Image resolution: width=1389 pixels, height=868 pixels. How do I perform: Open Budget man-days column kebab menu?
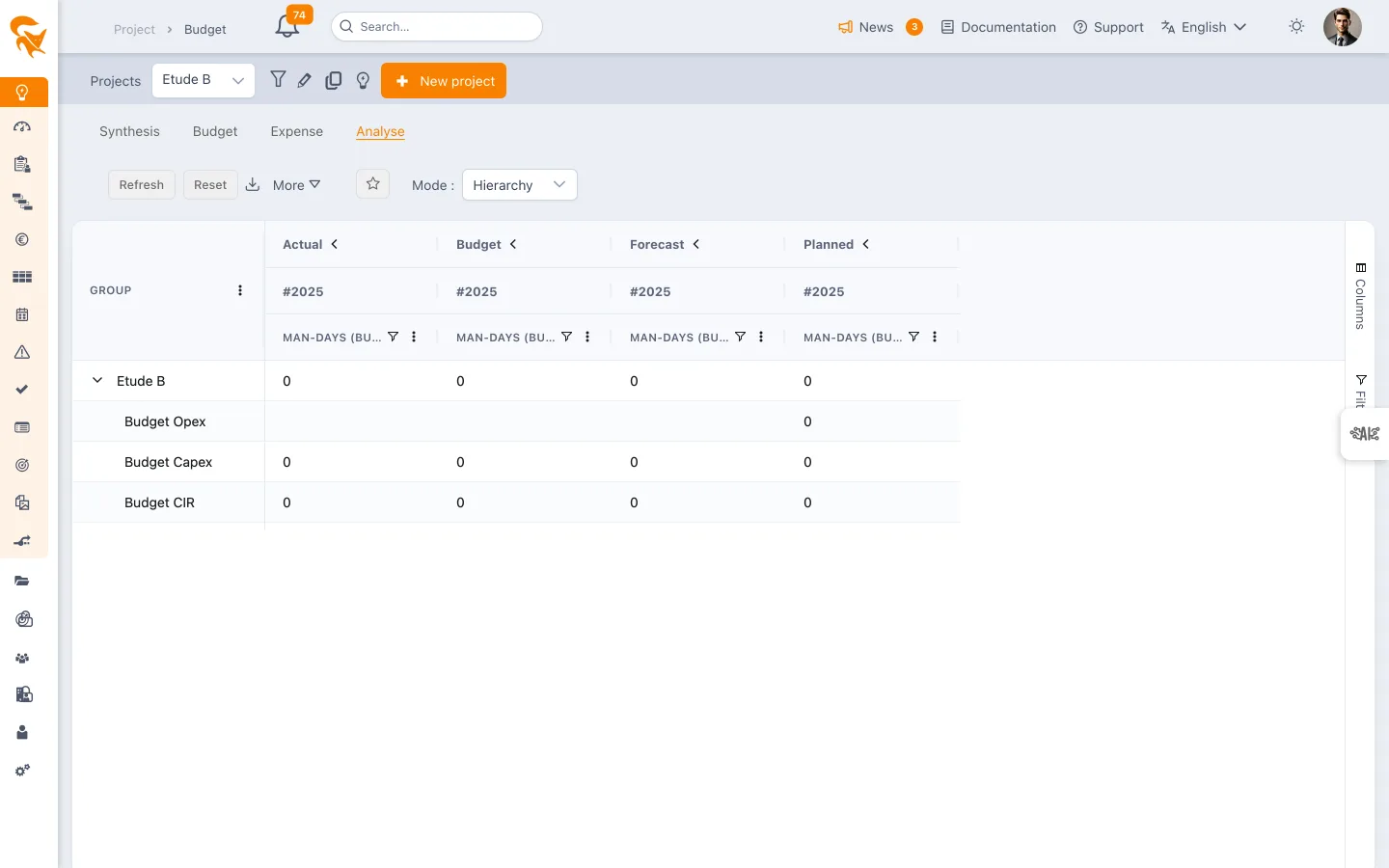coord(587,337)
